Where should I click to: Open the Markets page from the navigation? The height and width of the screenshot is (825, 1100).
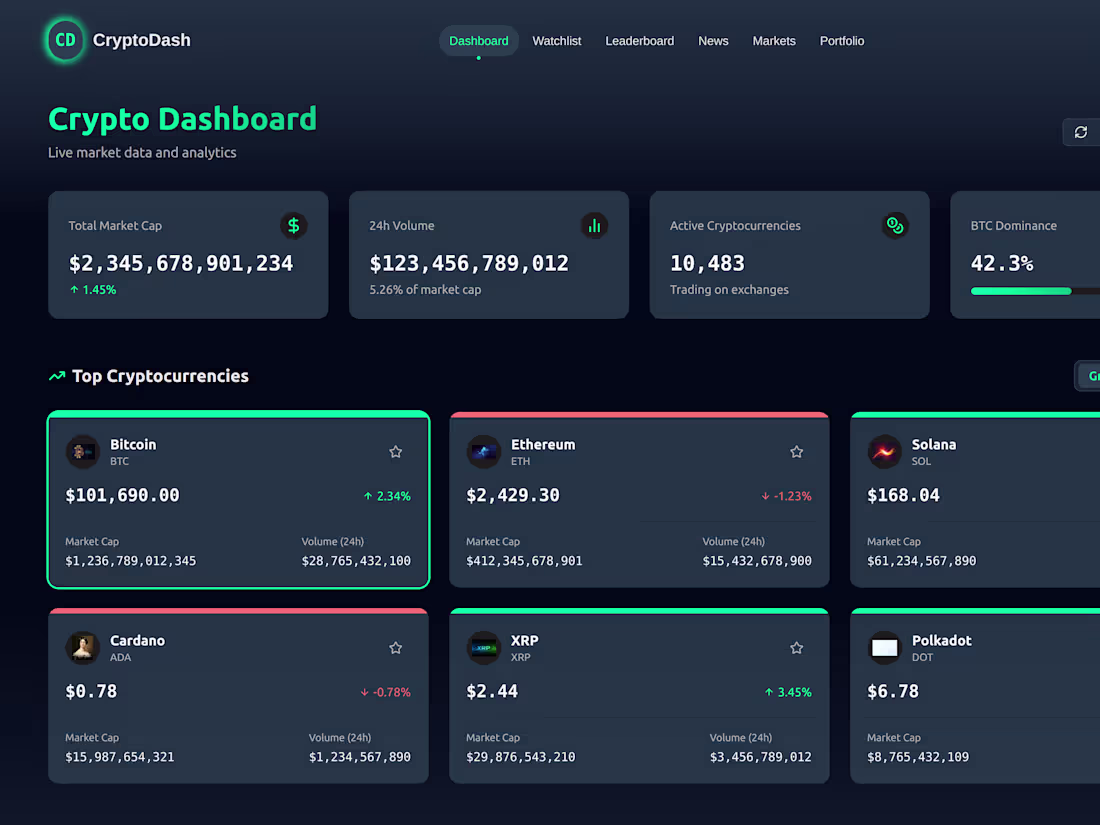click(x=774, y=41)
